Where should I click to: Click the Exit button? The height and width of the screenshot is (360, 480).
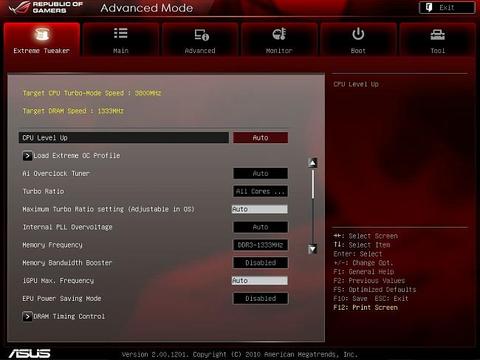coord(447,8)
